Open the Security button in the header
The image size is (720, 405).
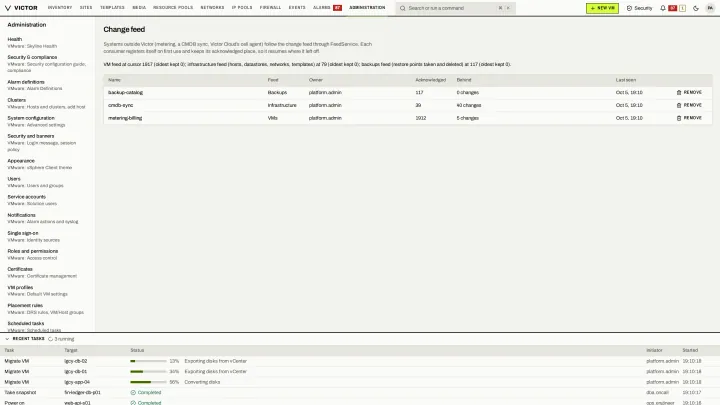pyautogui.click(x=639, y=8)
